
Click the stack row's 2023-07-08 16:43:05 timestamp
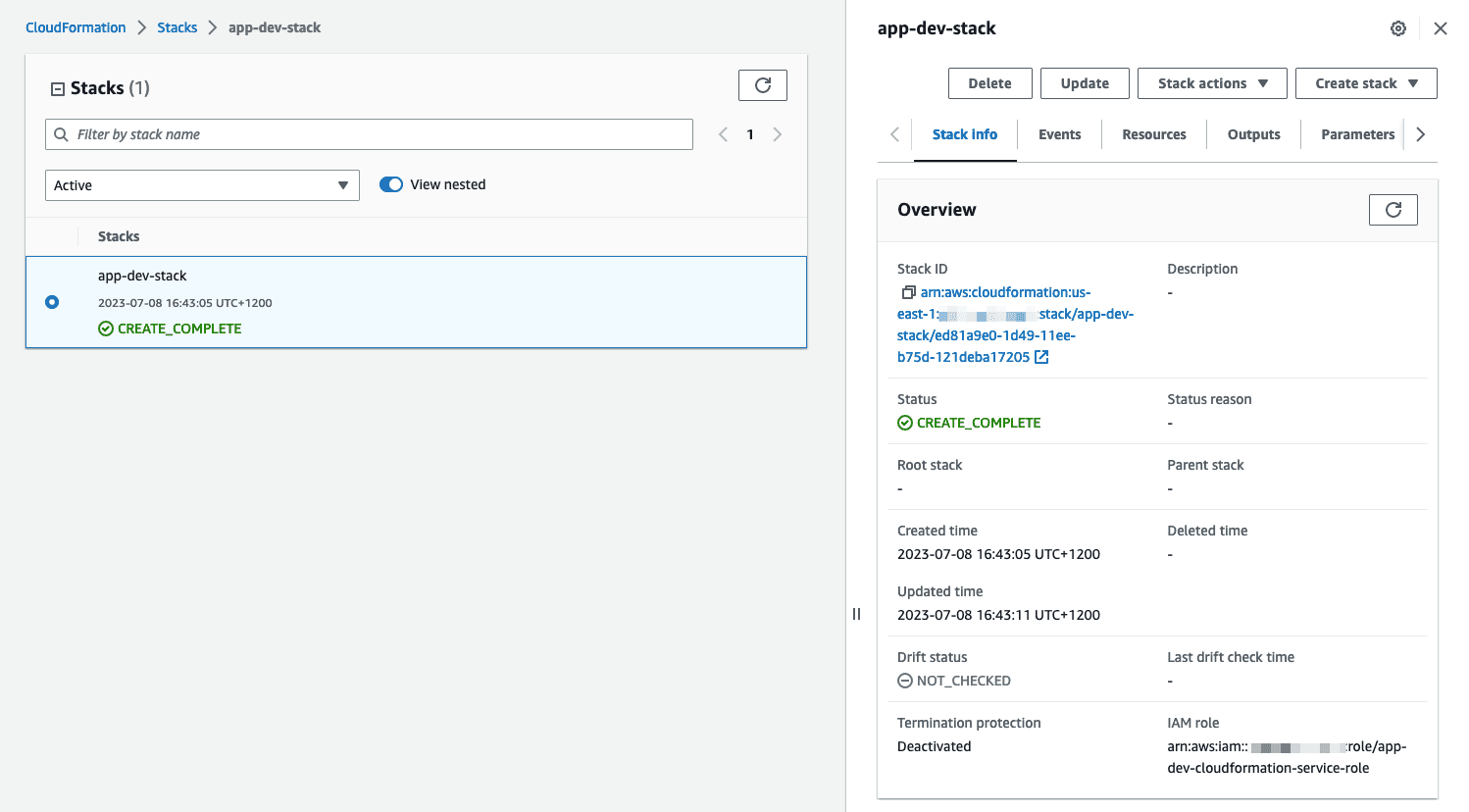pyautogui.click(x=185, y=303)
